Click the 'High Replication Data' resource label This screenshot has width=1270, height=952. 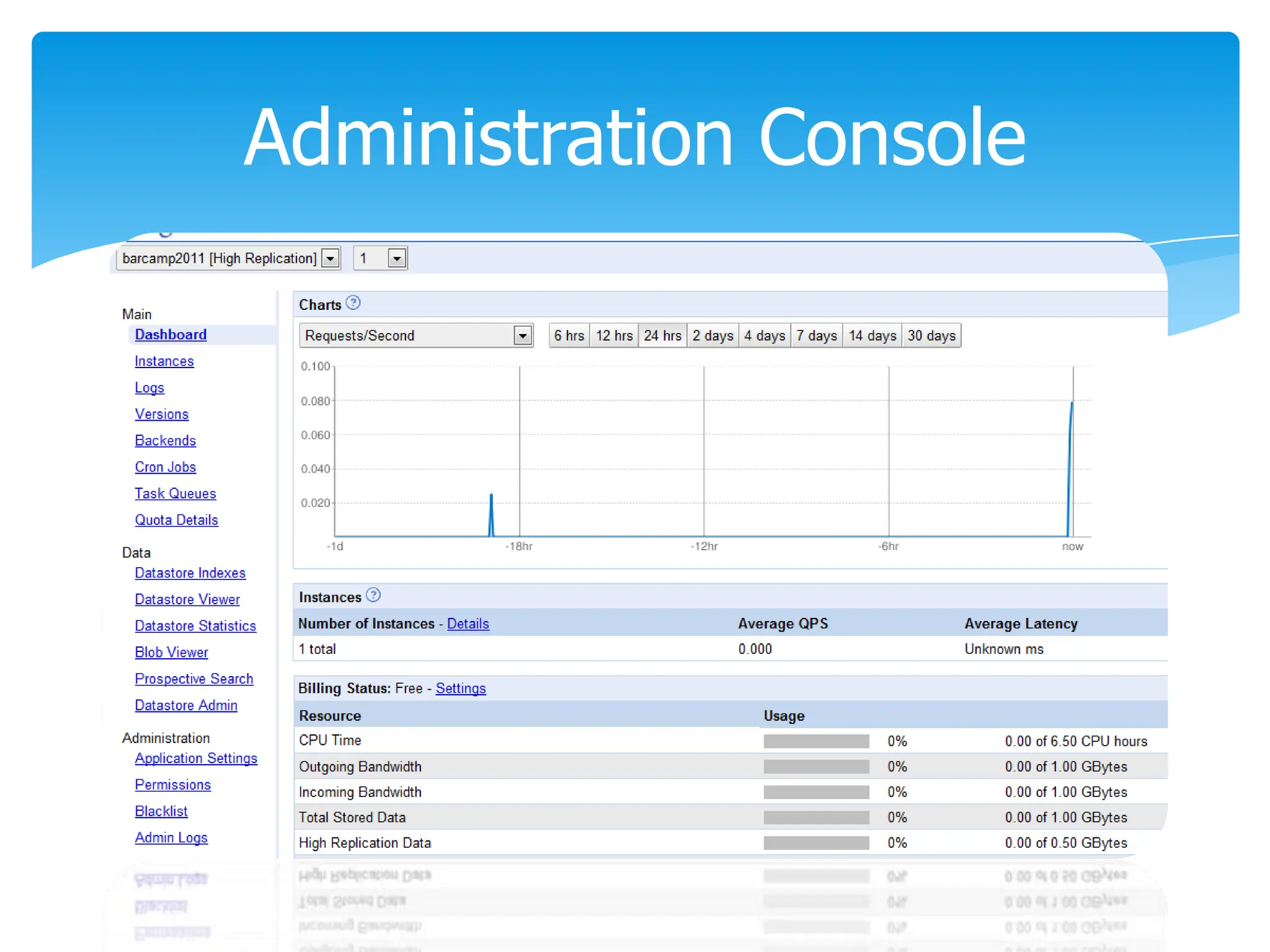tap(365, 843)
